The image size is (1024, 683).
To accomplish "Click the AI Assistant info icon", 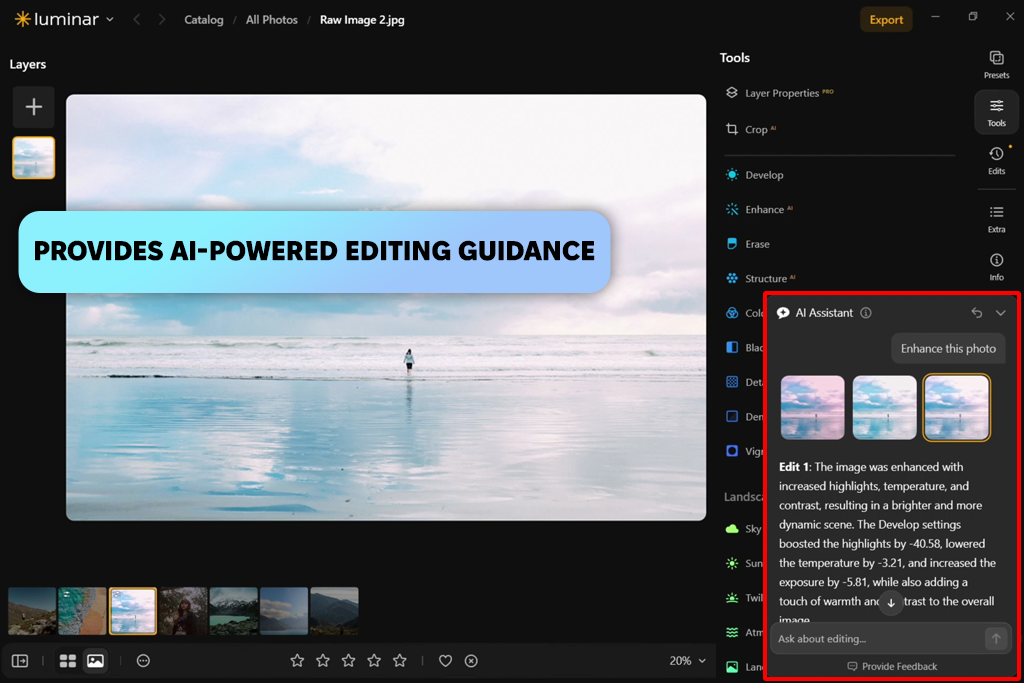I will 866,313.
